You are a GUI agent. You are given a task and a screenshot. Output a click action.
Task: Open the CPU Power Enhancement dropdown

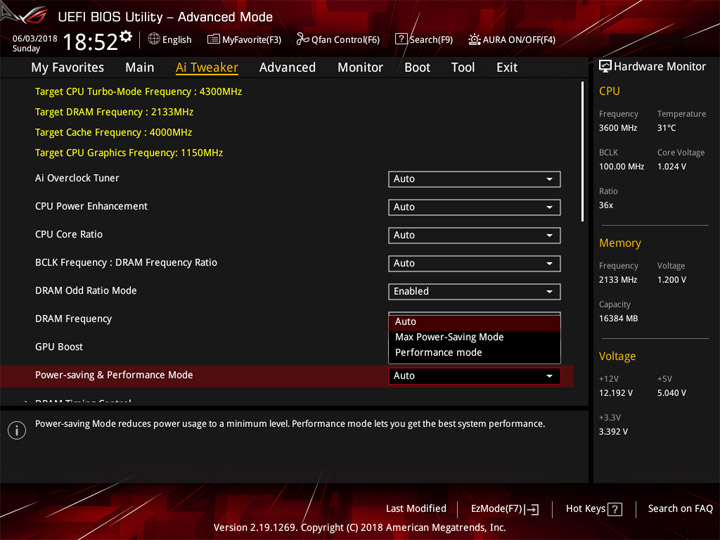[x=474, y=207]
